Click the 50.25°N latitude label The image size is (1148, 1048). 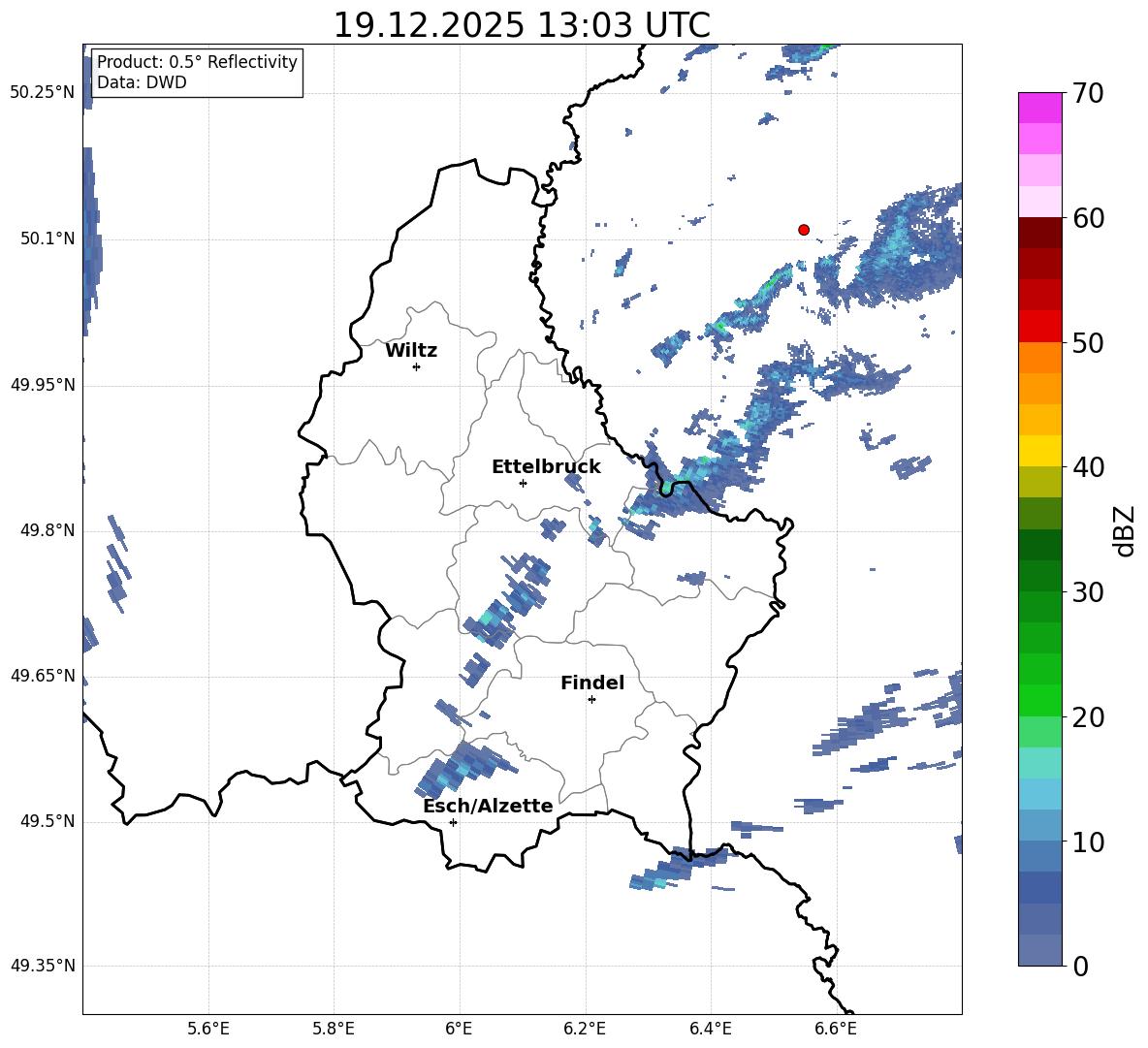click(x=42, y=93)
